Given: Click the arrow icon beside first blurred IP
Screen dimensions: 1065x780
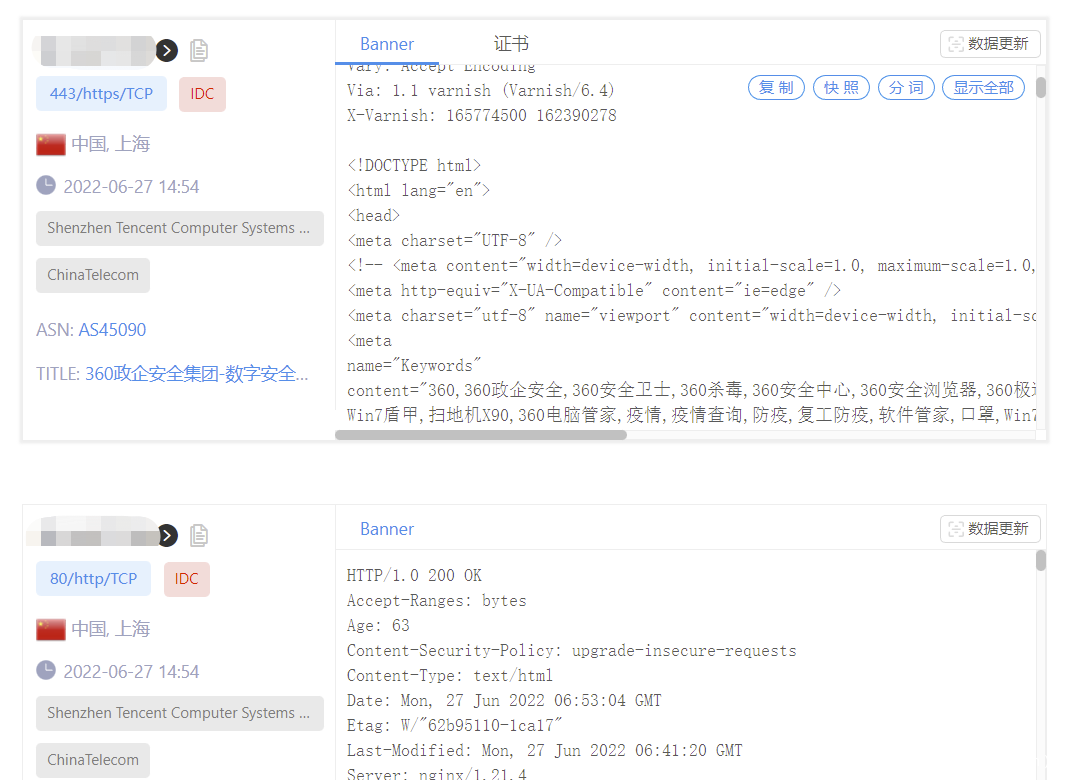Looking at the screenshot, I should point(166,50).
